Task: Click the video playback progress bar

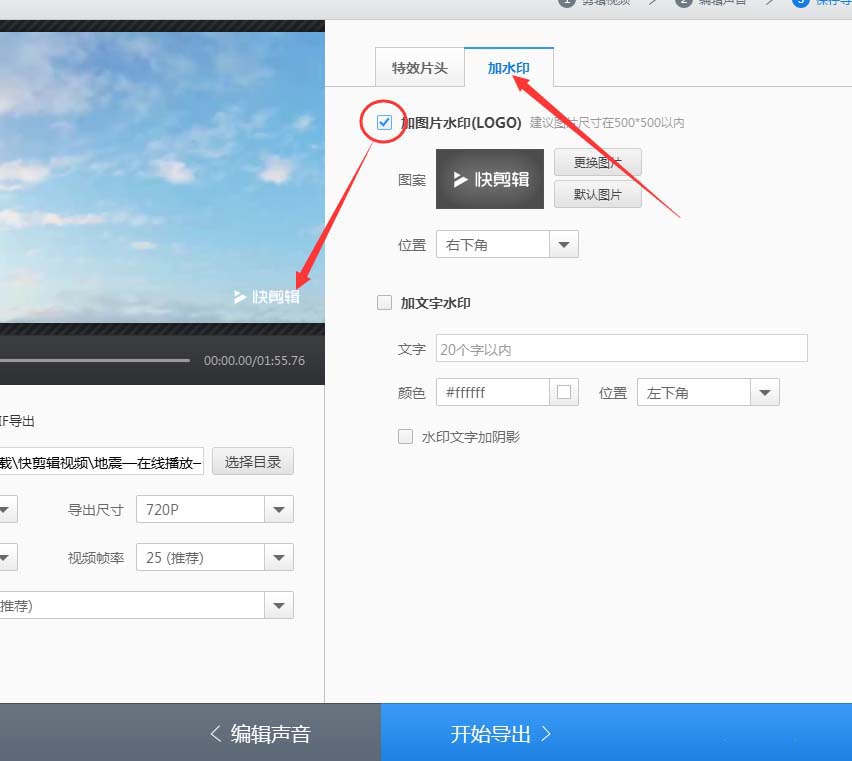Action: 95,360
